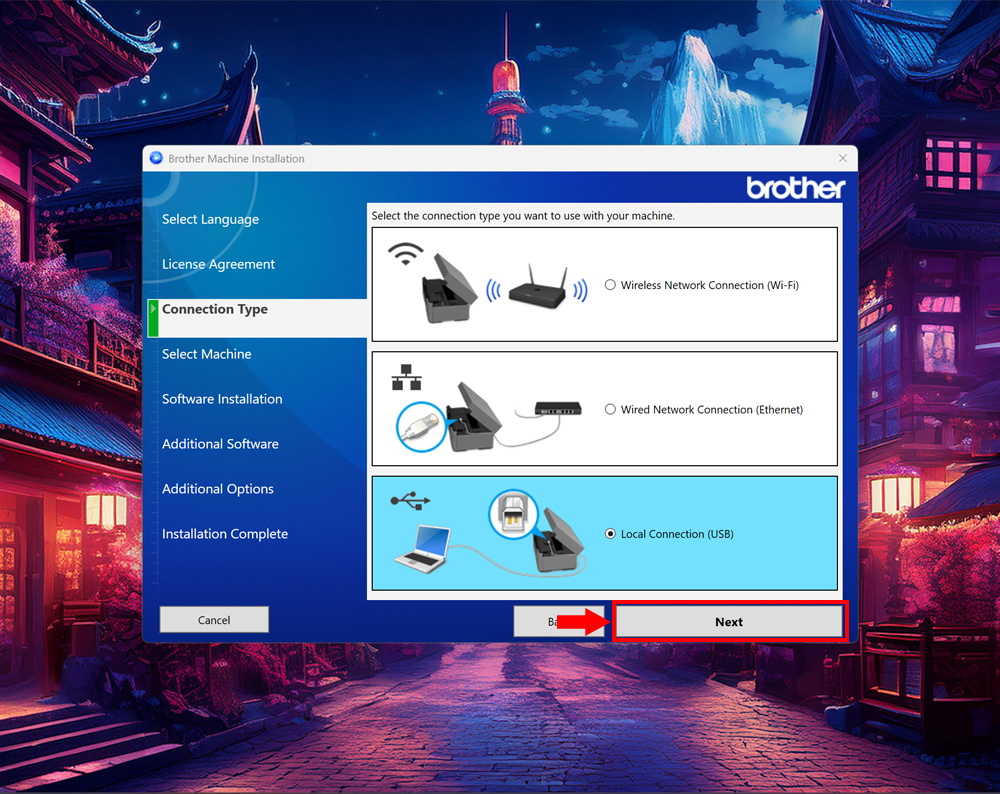
Task: Click the printer image in USB option
Action: click(x=558, y=541)
